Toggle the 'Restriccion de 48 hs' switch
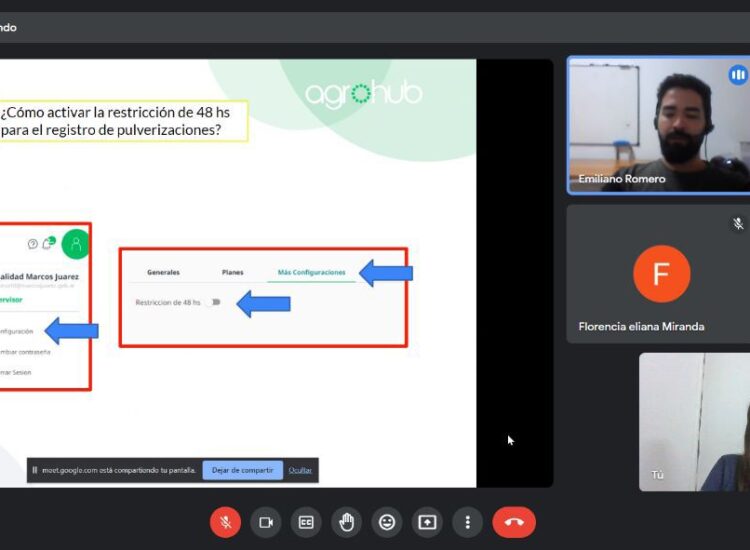Screen dimensions: 750x550 click(215, 302)
